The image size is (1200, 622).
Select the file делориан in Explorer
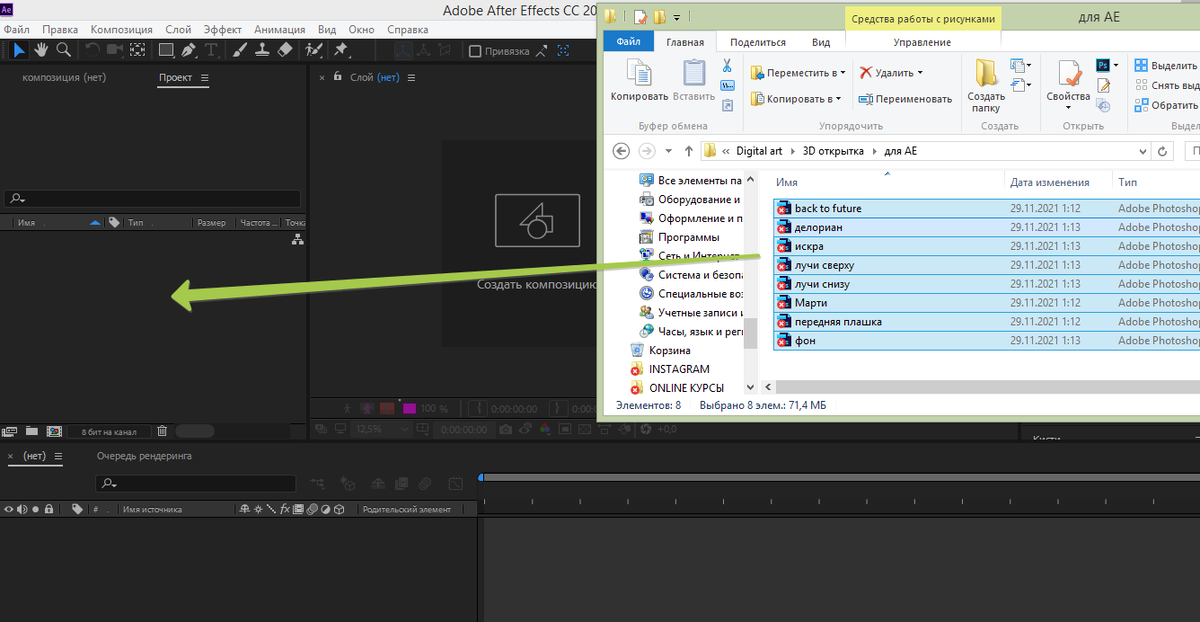[x=986, y=227]
